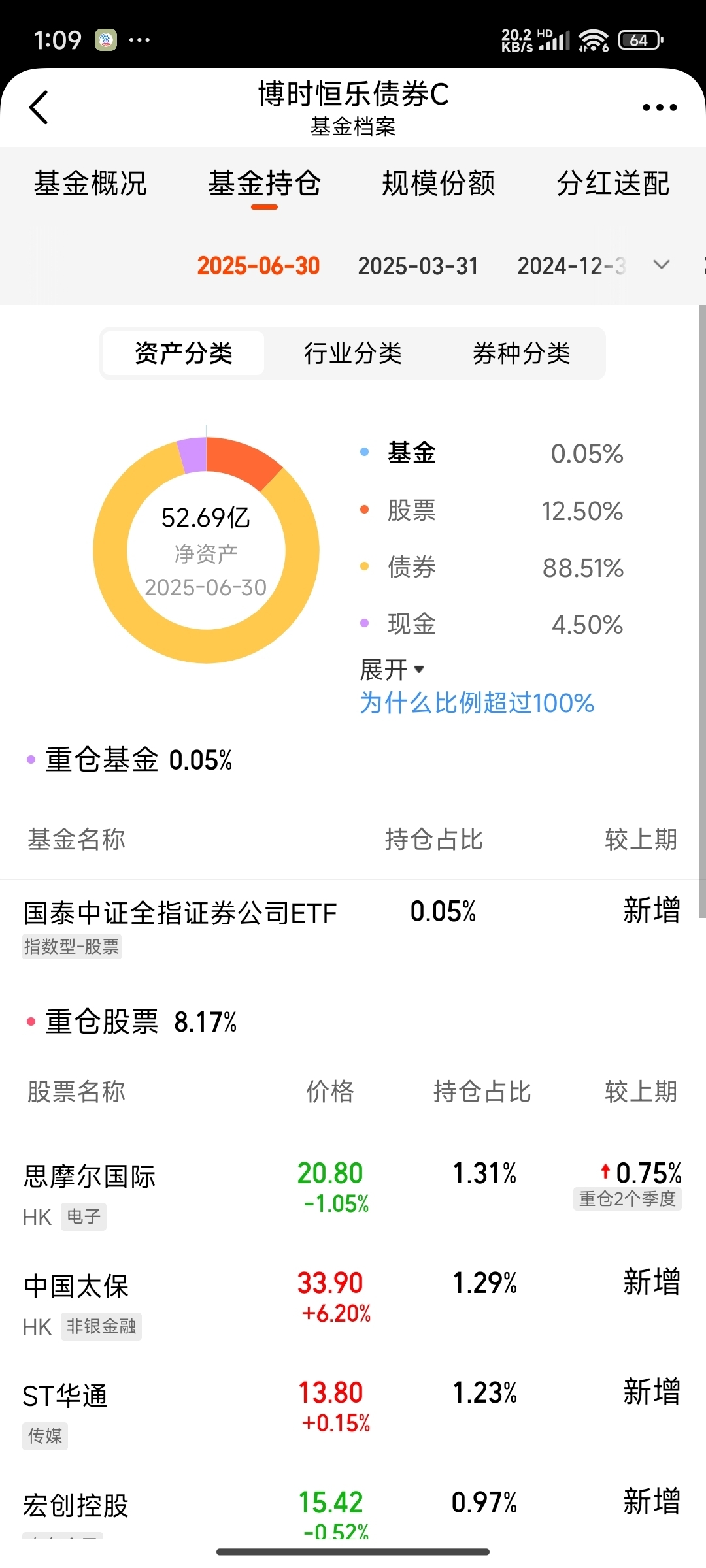Open the 分红送配 tab
Screen dimensions: 706x1568
click(x=613, y=184)
